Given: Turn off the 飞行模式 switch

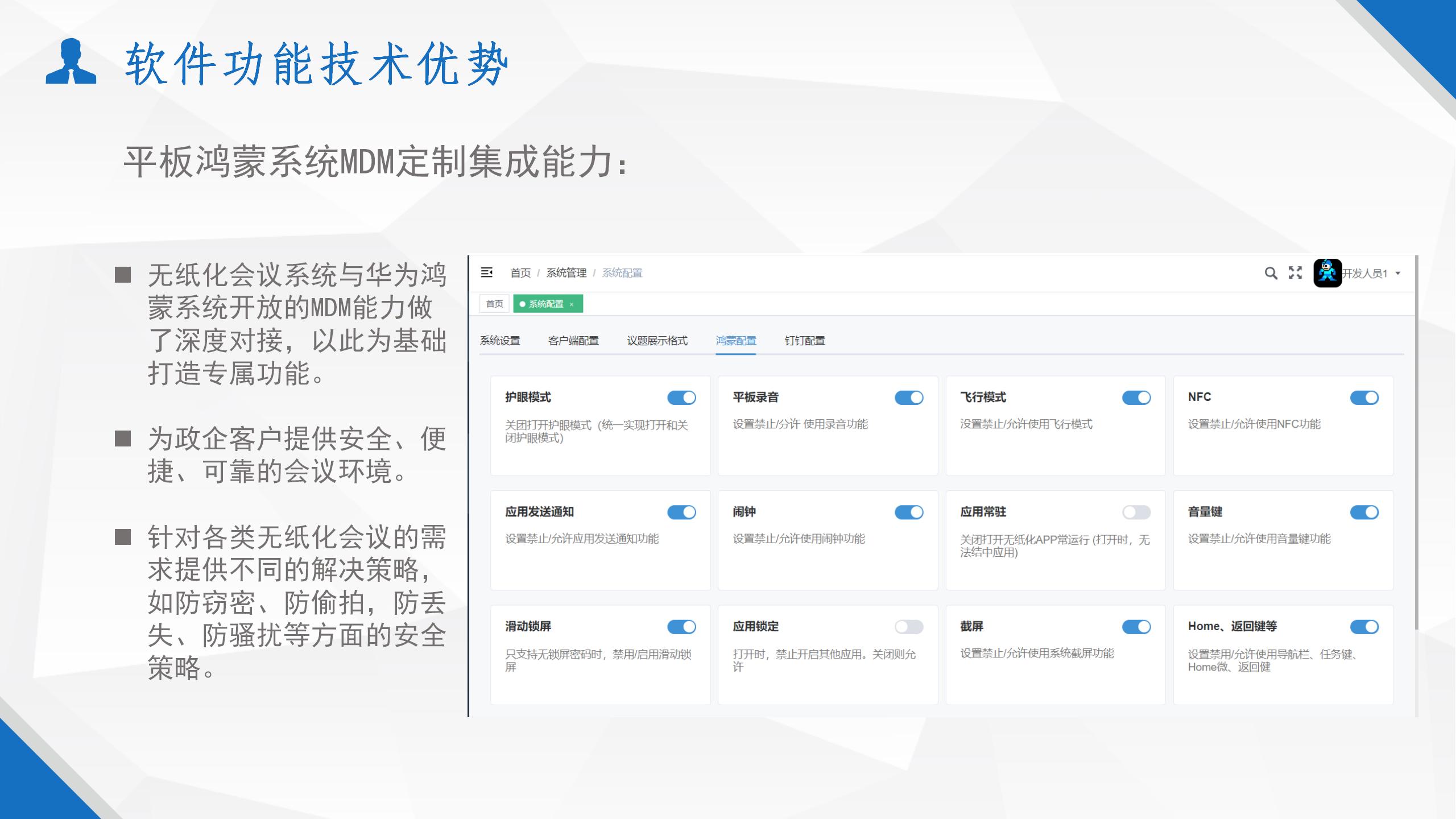Looking at the screenshot, I should 1136,398.
